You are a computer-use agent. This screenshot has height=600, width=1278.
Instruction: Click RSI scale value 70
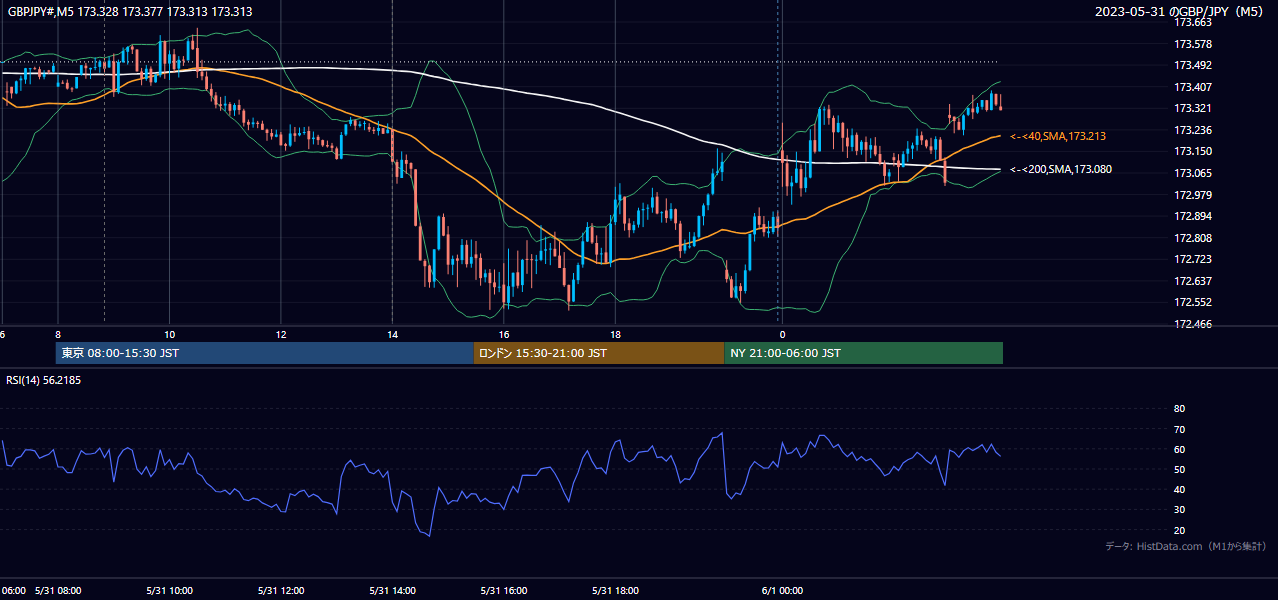click(1179, 429)
